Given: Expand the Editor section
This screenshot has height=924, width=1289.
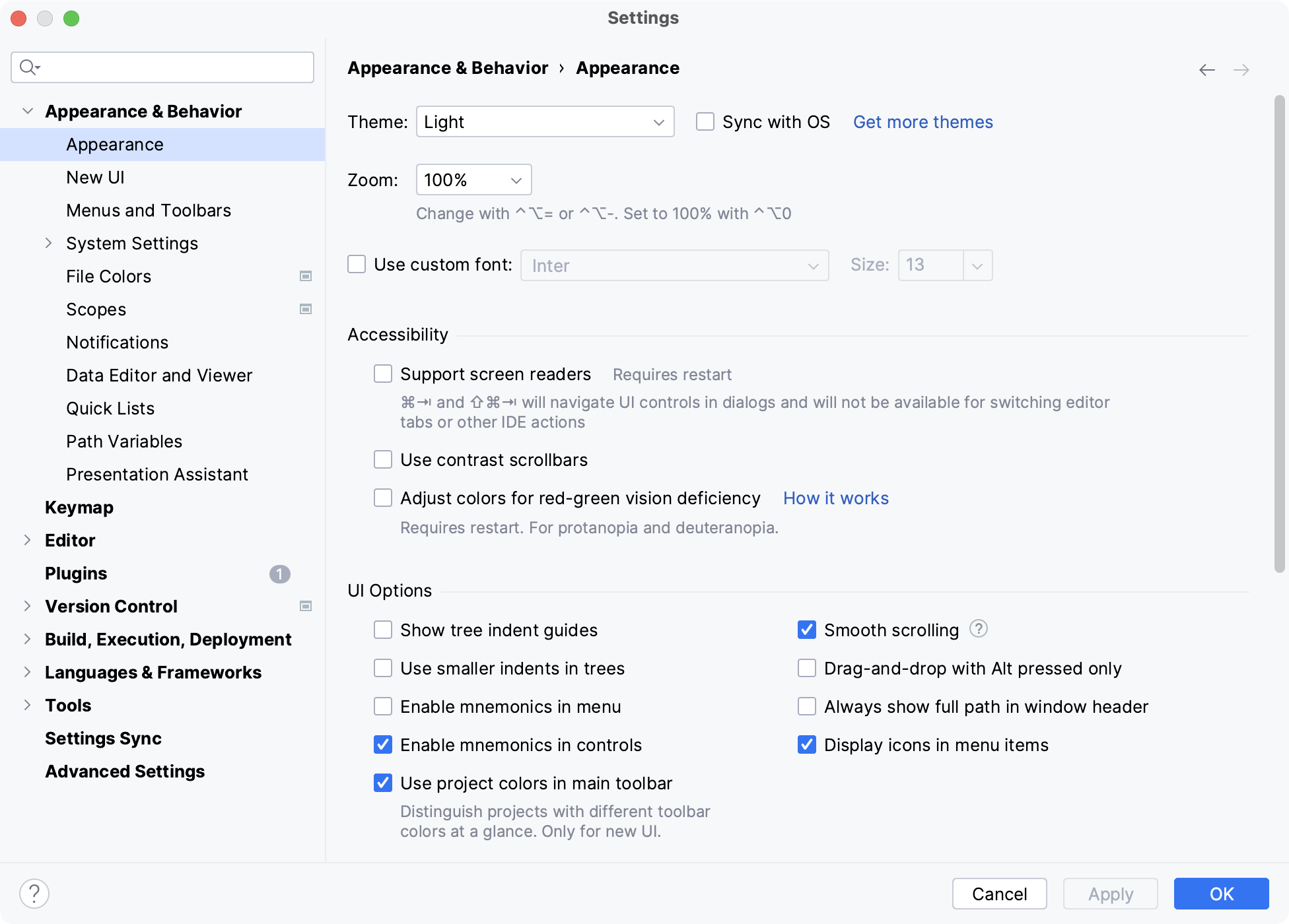Looking at the screenshot, I should coord(27,539).
